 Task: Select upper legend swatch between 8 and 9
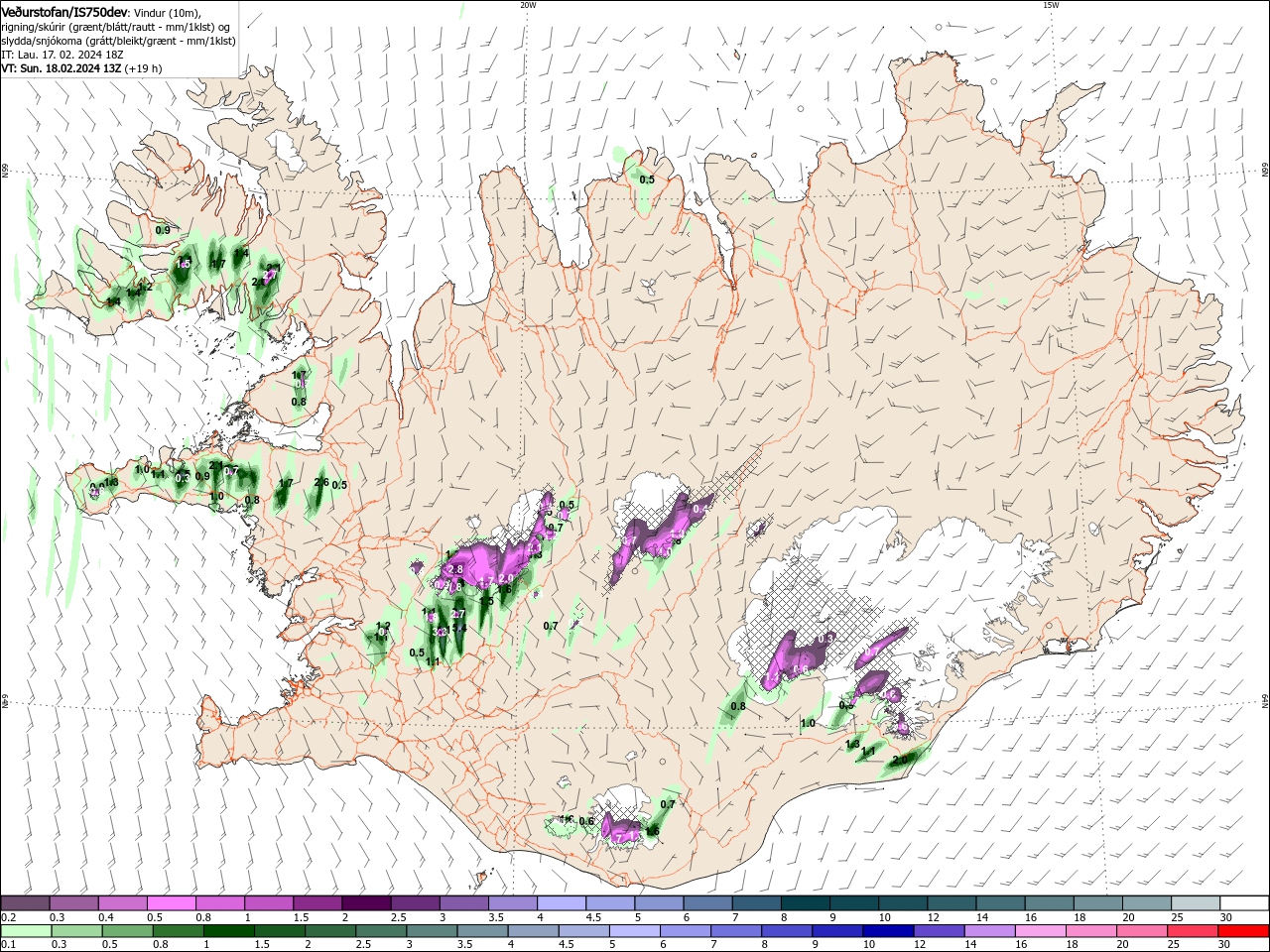coord(805,903)
